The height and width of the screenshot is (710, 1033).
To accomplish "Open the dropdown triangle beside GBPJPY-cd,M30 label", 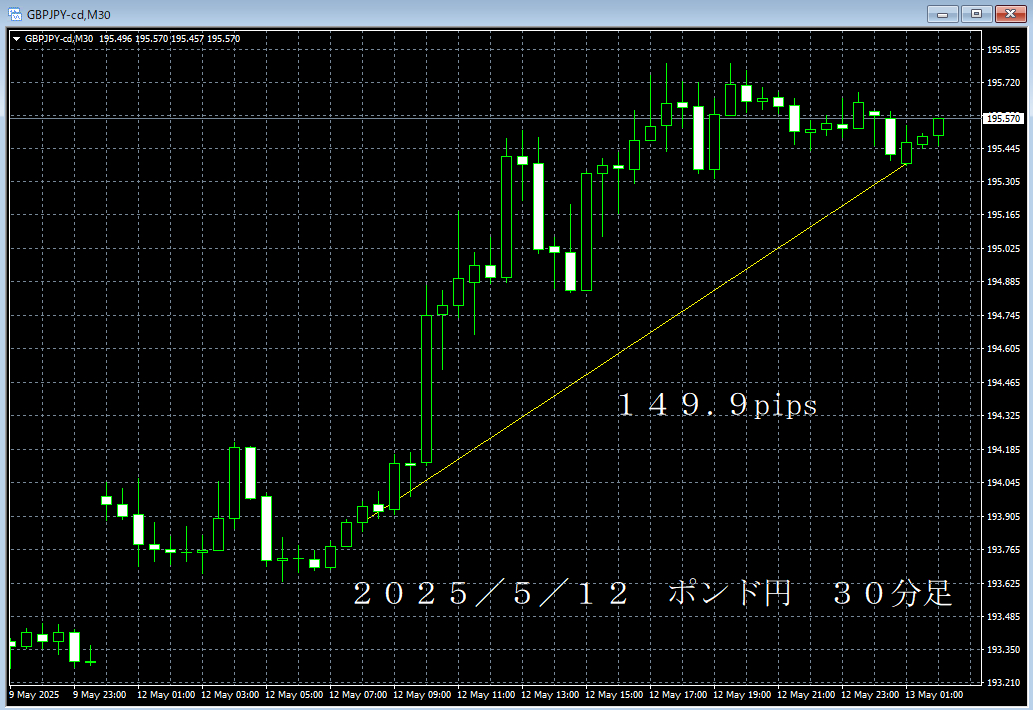I will [x=16, y=39].
